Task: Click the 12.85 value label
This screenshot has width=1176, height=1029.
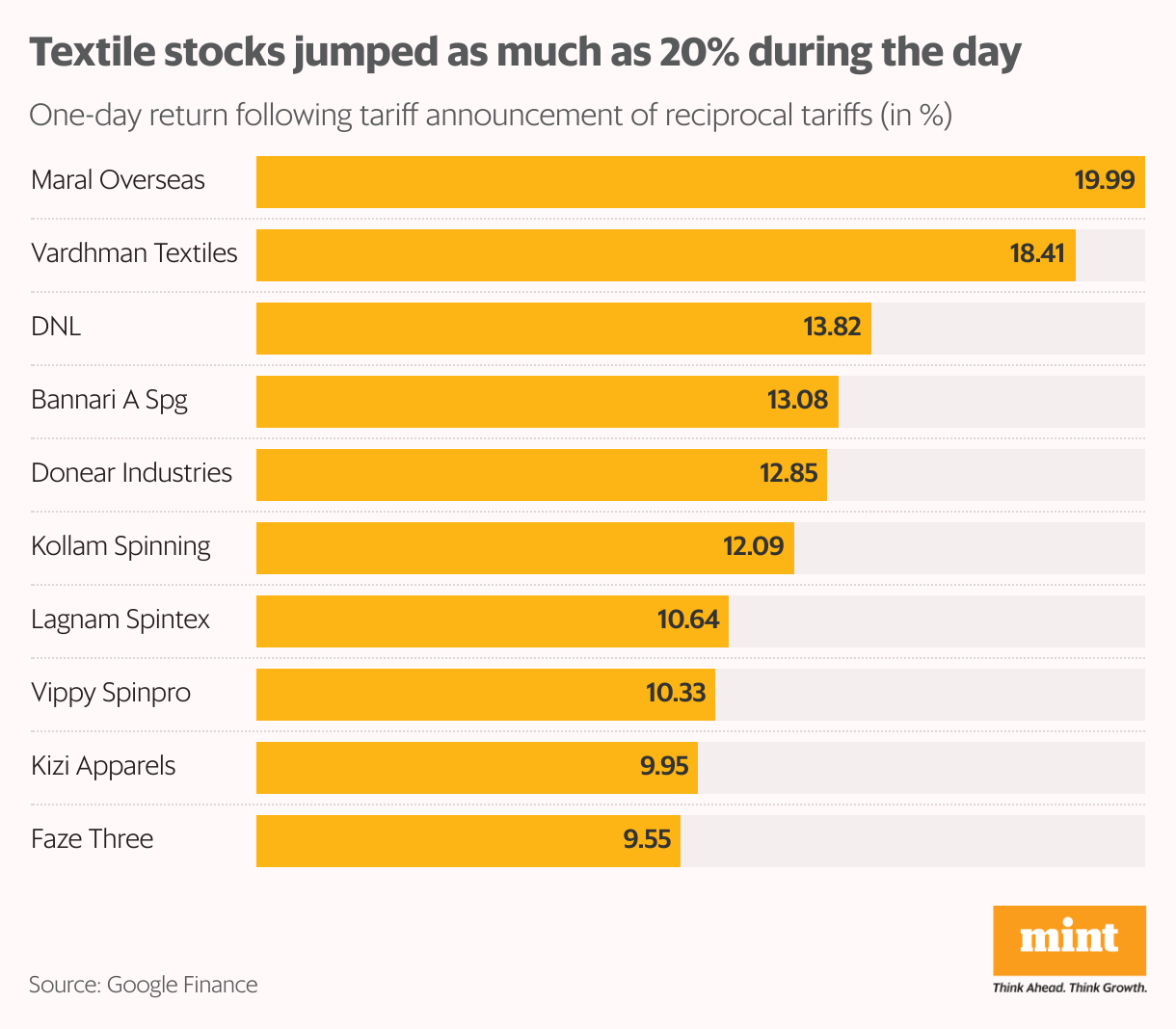Action: 788,473
